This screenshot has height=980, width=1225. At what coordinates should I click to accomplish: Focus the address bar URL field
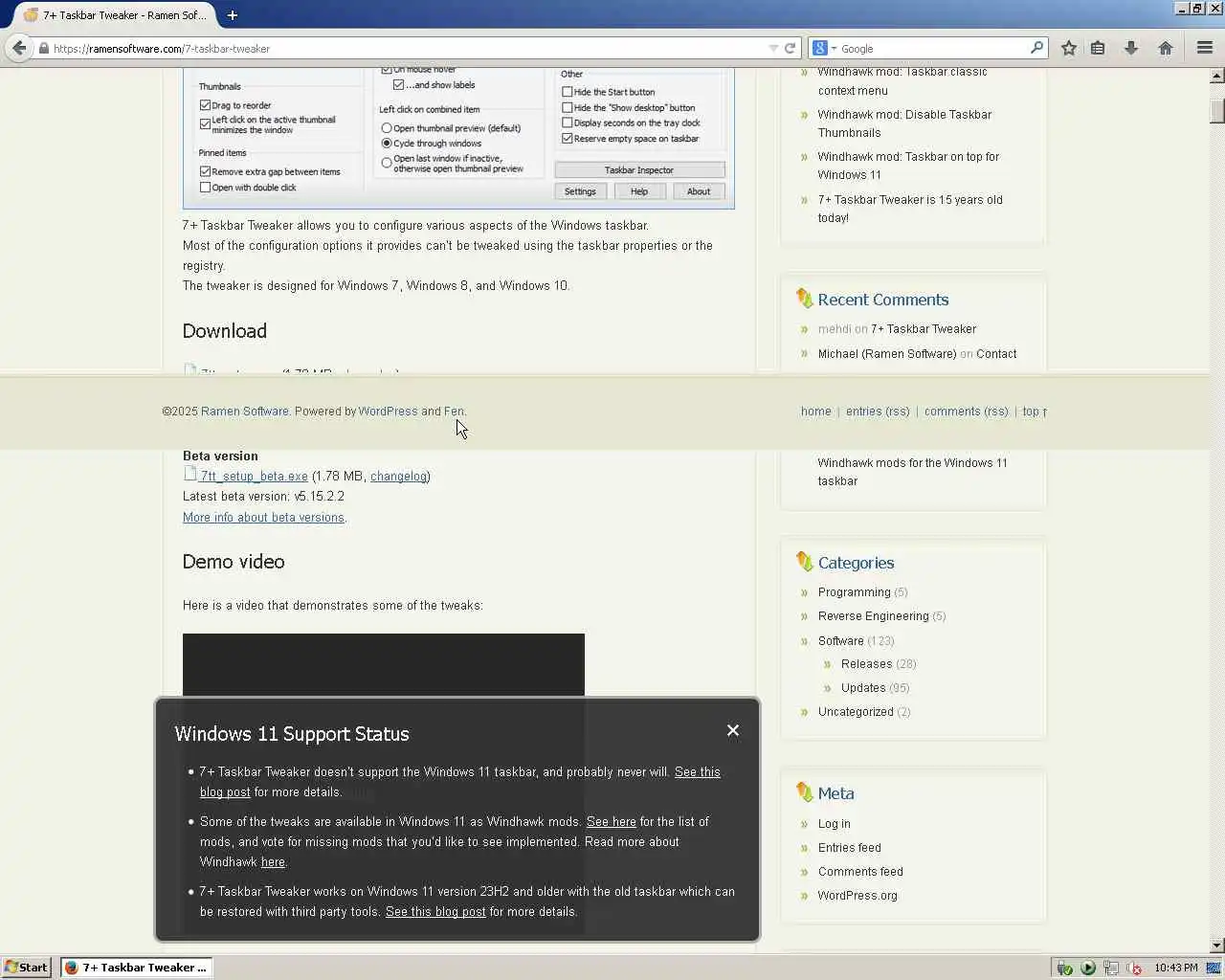click(x=407, y=48)
